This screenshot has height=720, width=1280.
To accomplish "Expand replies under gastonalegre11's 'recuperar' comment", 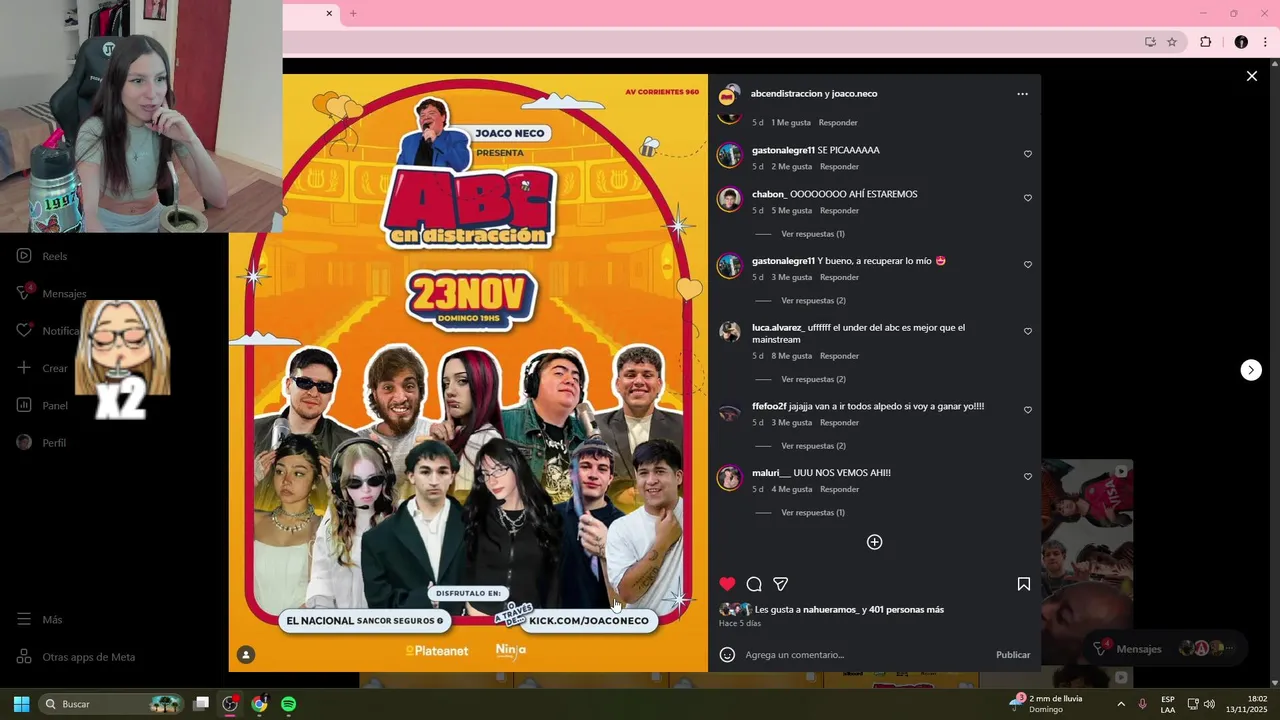I will pos(813,301).
